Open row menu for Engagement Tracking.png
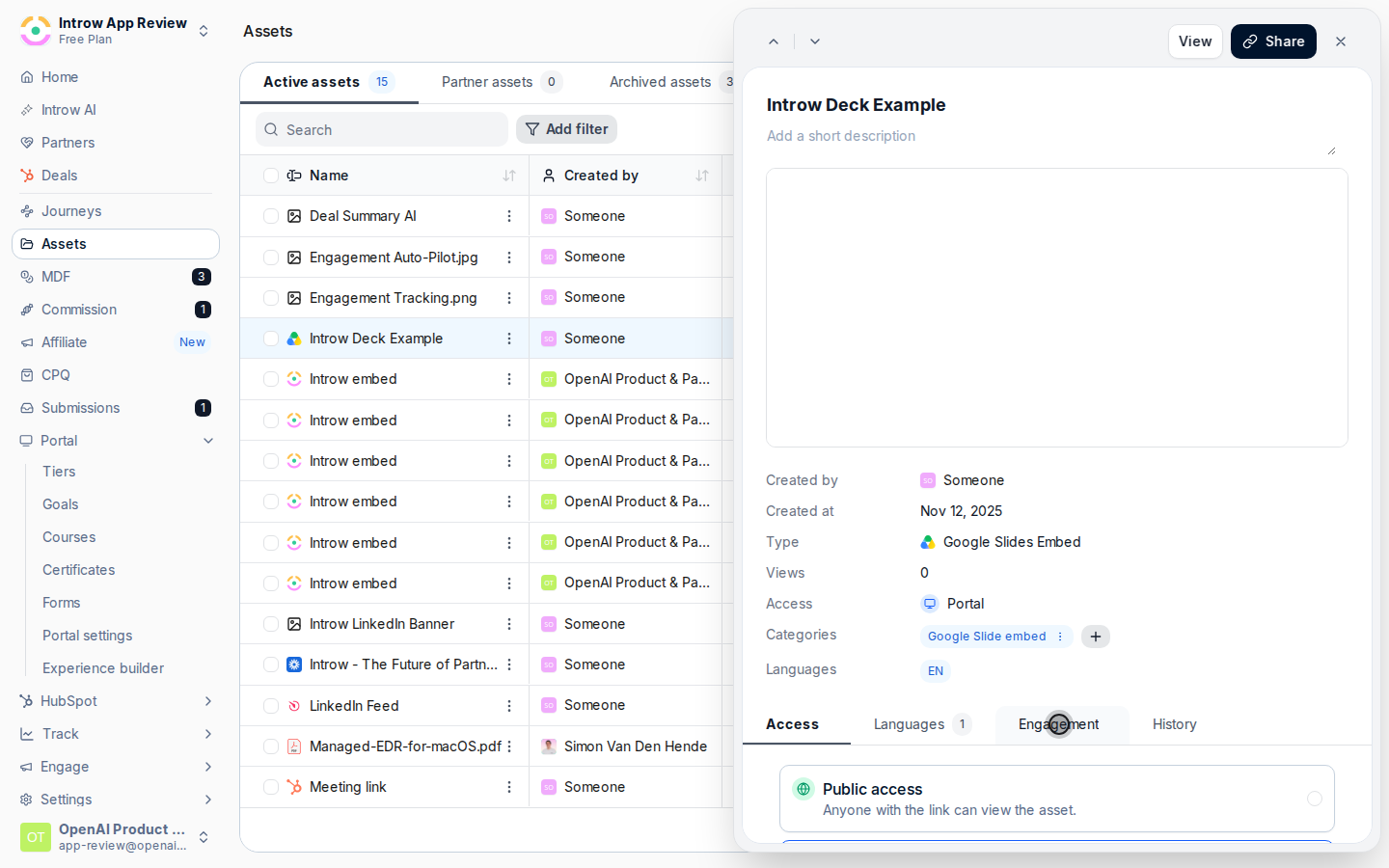The height and width of the screenshot is (868, 1389). click(509, 298)
